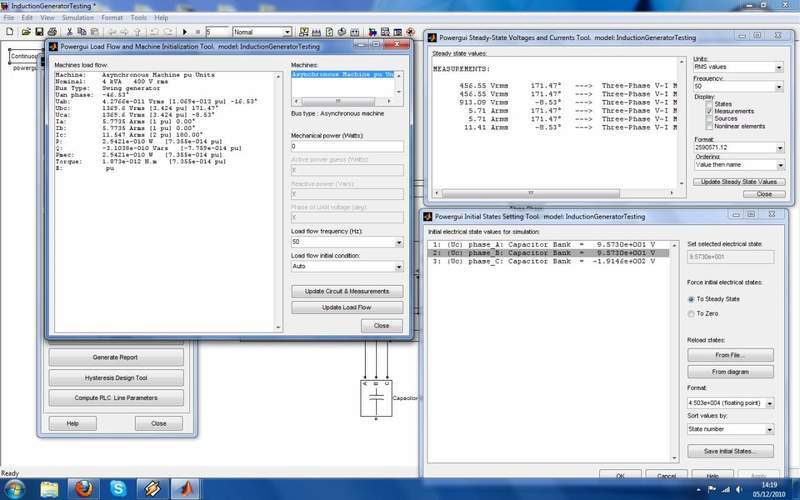Open Skype from the taskbar

click(x=120, y=488)
